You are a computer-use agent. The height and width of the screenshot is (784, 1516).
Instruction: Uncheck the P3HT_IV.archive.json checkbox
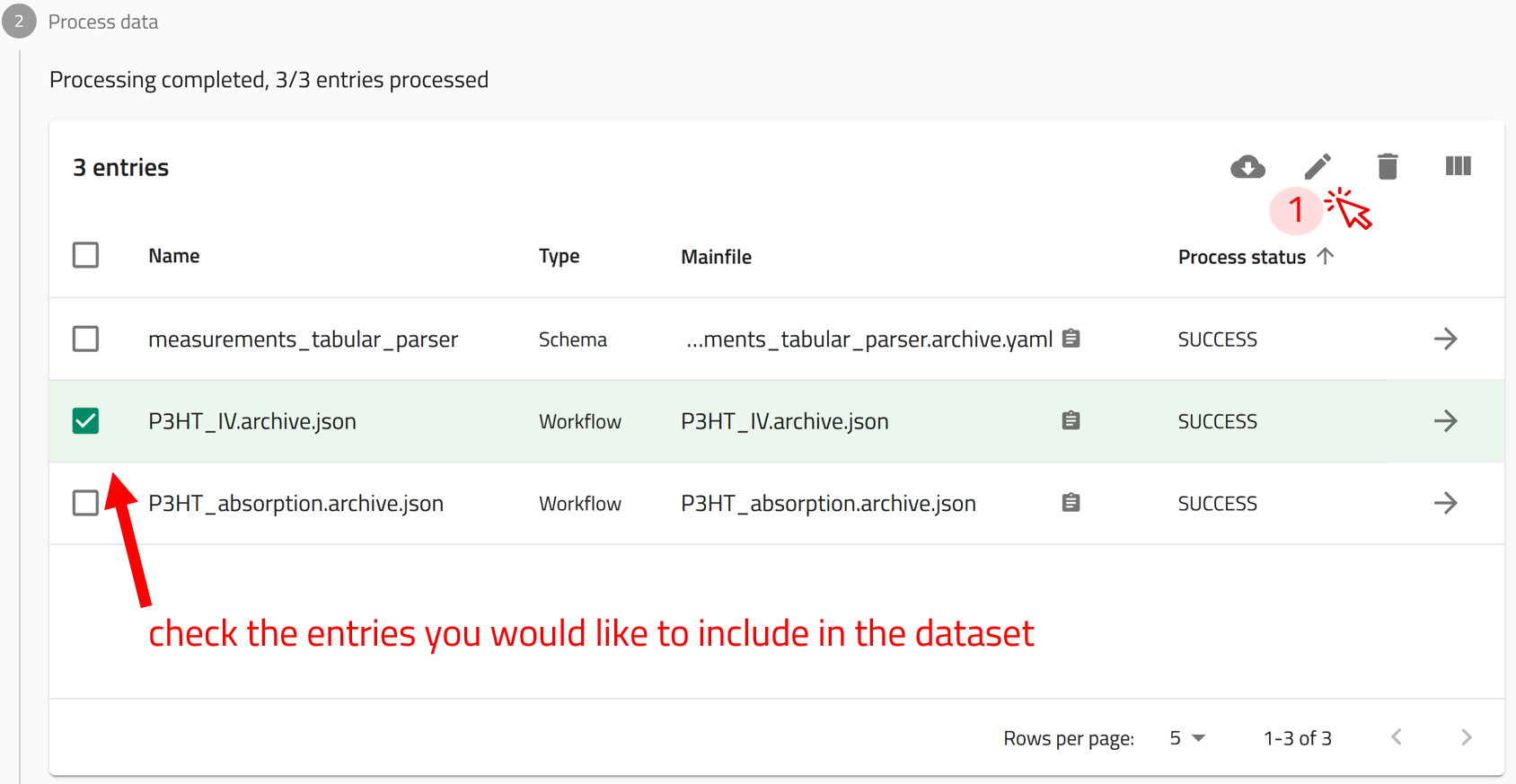(x=86, y=420)
